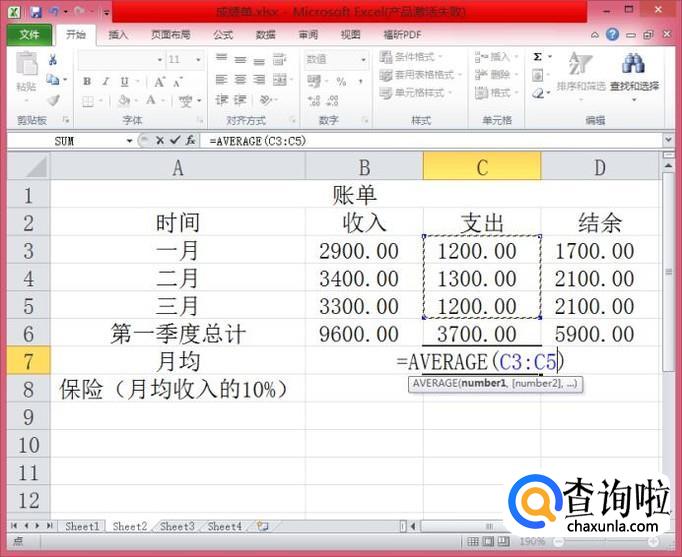This screenshot has width=682, height=557.
Task: Click the Clear eraser icon
Action: click(538, 93)
